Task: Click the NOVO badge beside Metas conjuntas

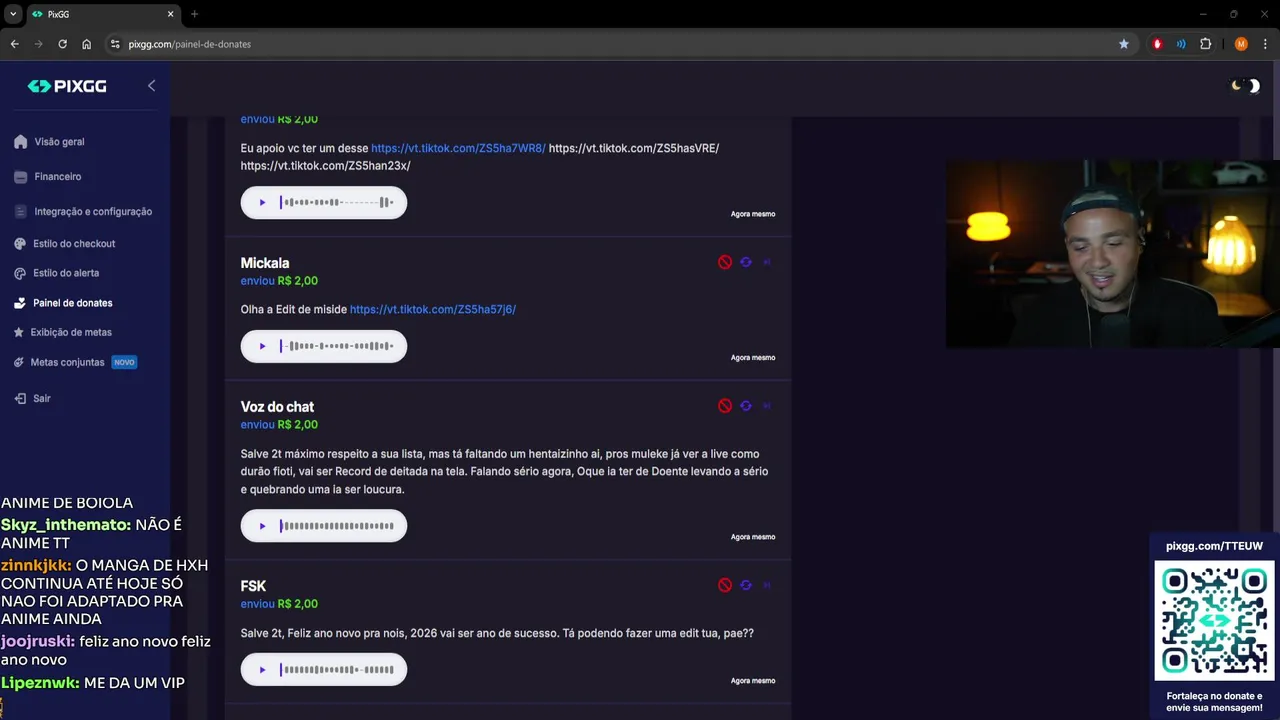Action: pyautogui.click(x=124, y=362)
